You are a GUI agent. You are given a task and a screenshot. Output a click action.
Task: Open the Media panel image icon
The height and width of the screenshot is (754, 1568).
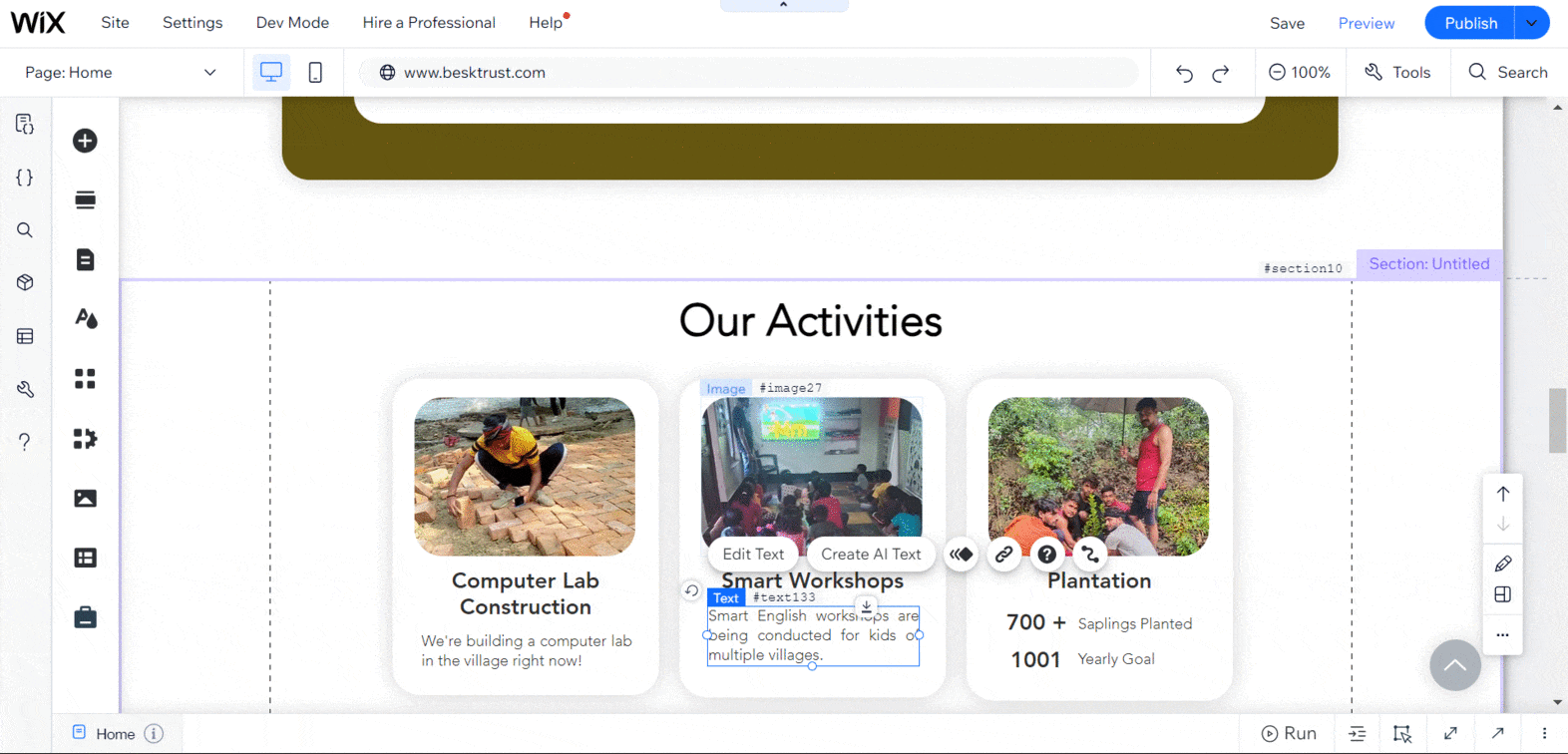85,499
